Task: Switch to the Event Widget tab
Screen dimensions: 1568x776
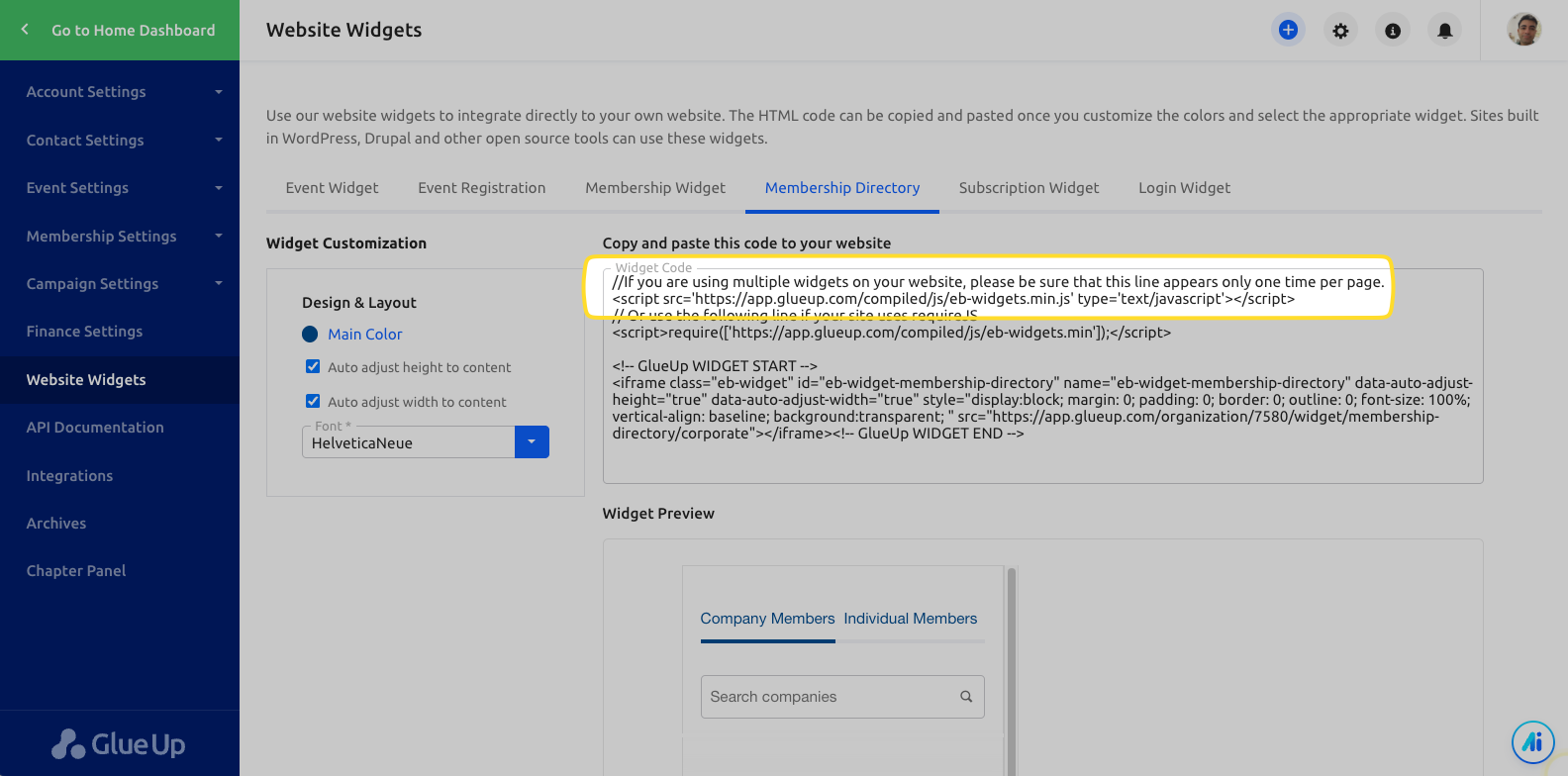Action: click(332, 188)
